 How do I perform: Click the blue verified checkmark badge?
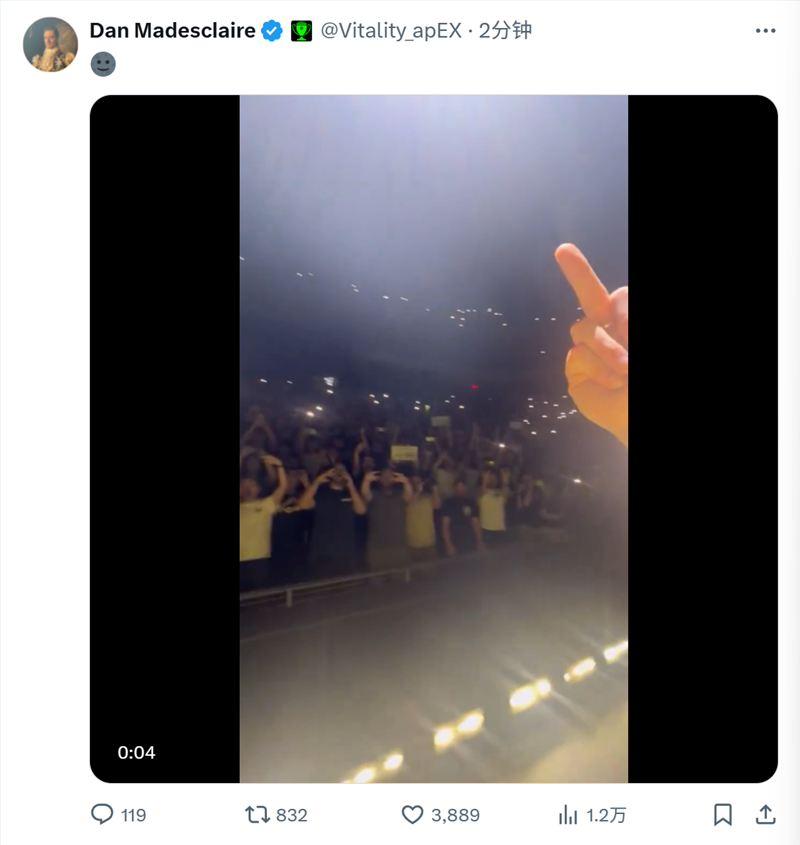pyautogui.click(x=272, y=31)
